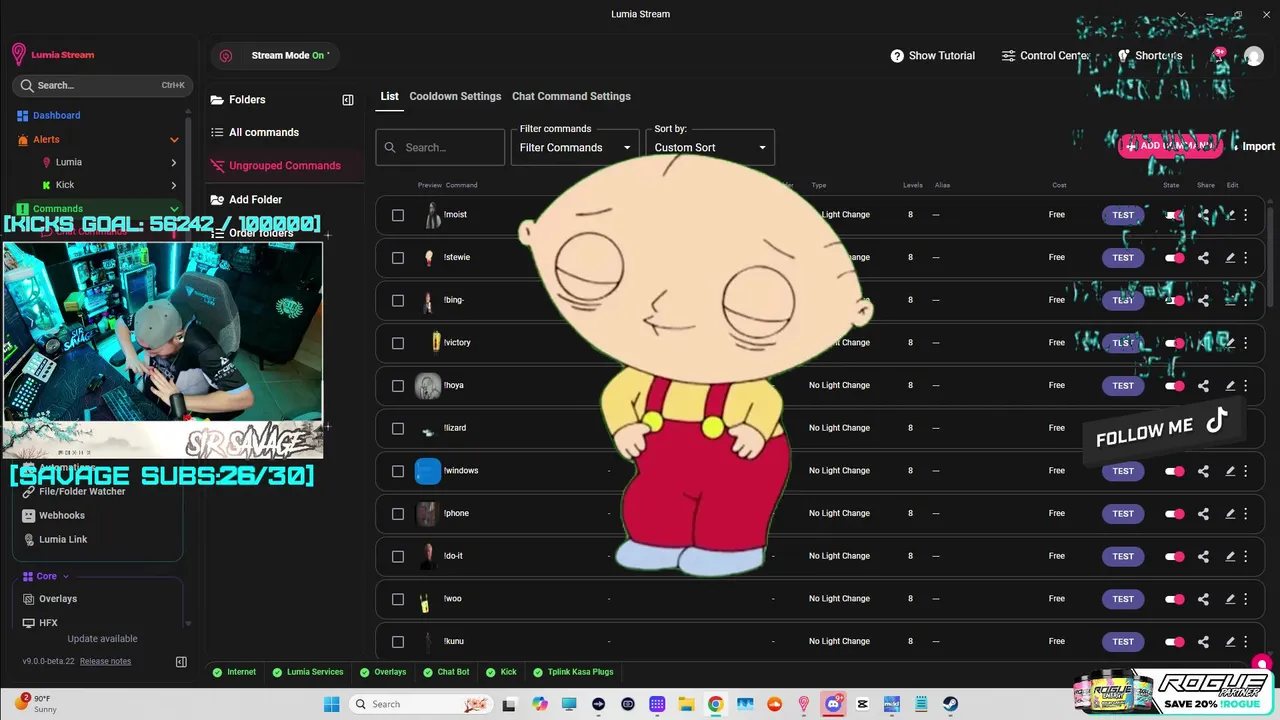Image resolution: width=1280 pixels, height=720 pixels.
Task: Click the commands search field
Action: (440, 147)
